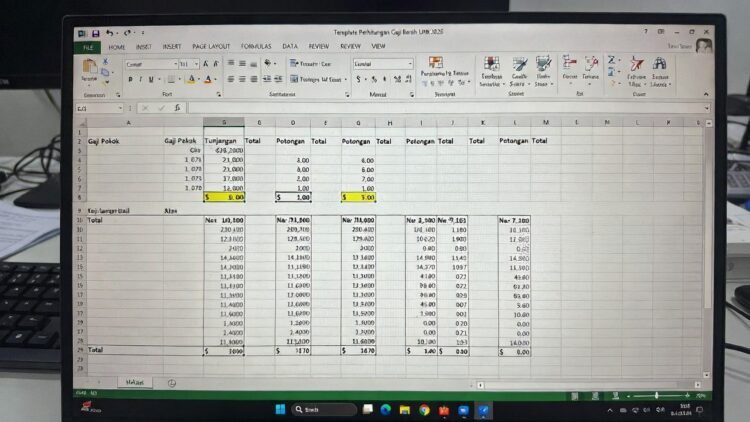Increase font size with larger A icon
Image resolution: width=750 pixels, height=422 pixels.
point(206,64)
